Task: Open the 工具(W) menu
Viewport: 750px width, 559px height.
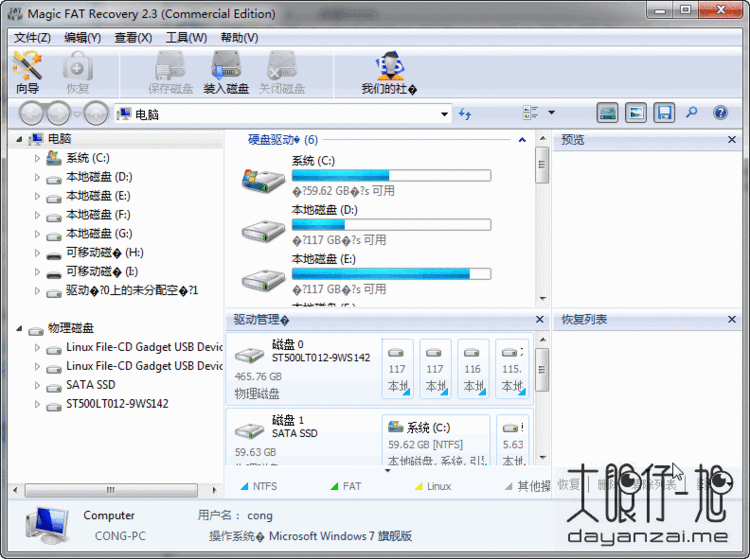Action: coord(186,38)
